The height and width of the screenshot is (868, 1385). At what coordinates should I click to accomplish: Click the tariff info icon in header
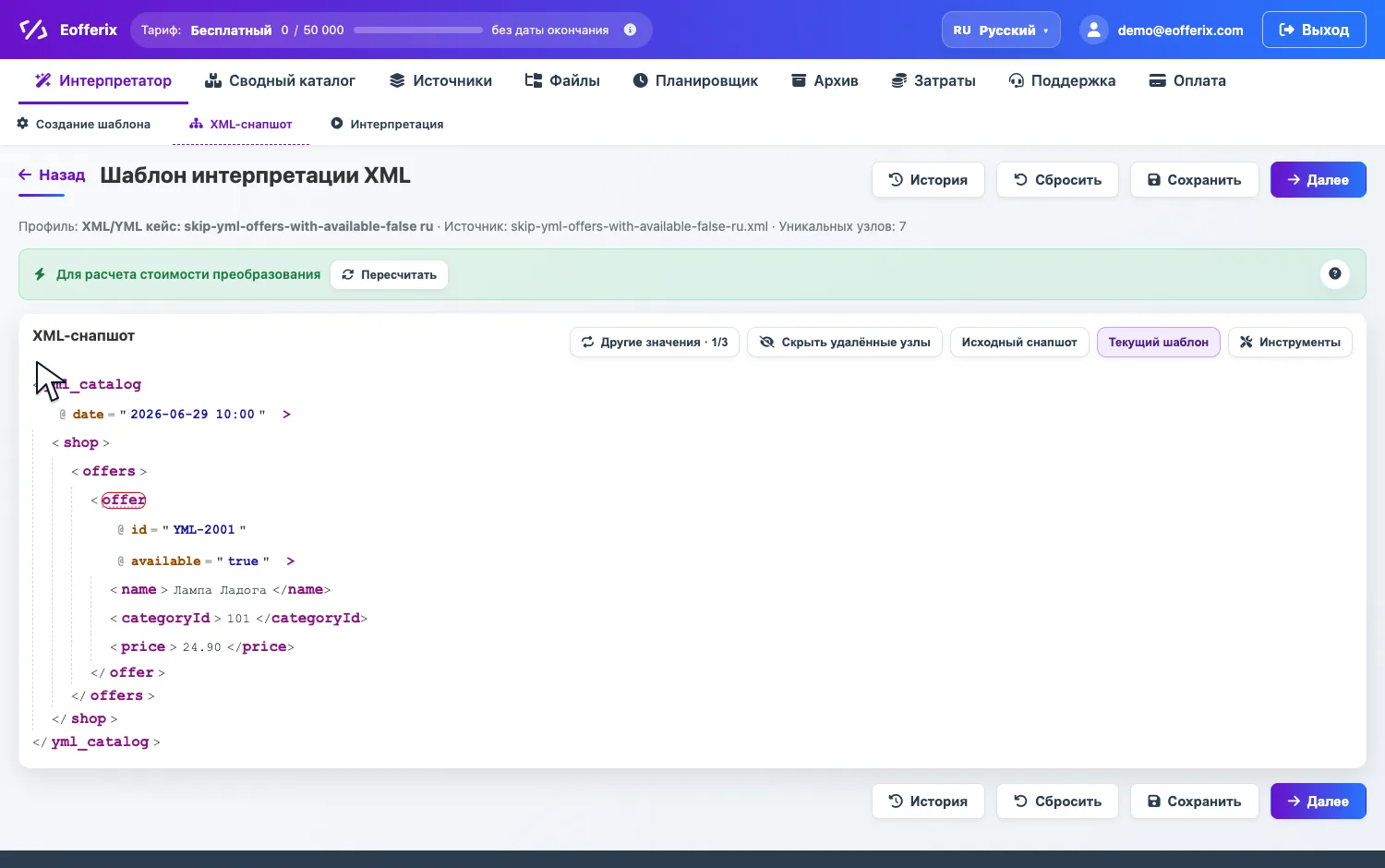630,30
